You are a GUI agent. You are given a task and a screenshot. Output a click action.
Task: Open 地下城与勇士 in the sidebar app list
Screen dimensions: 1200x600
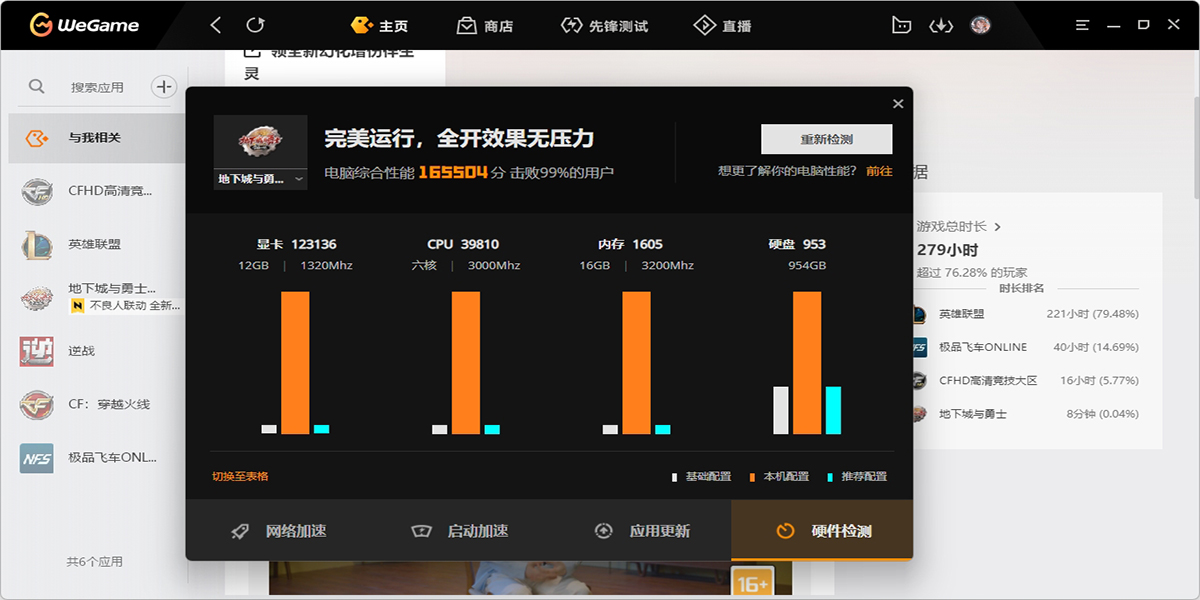(97, 297)
